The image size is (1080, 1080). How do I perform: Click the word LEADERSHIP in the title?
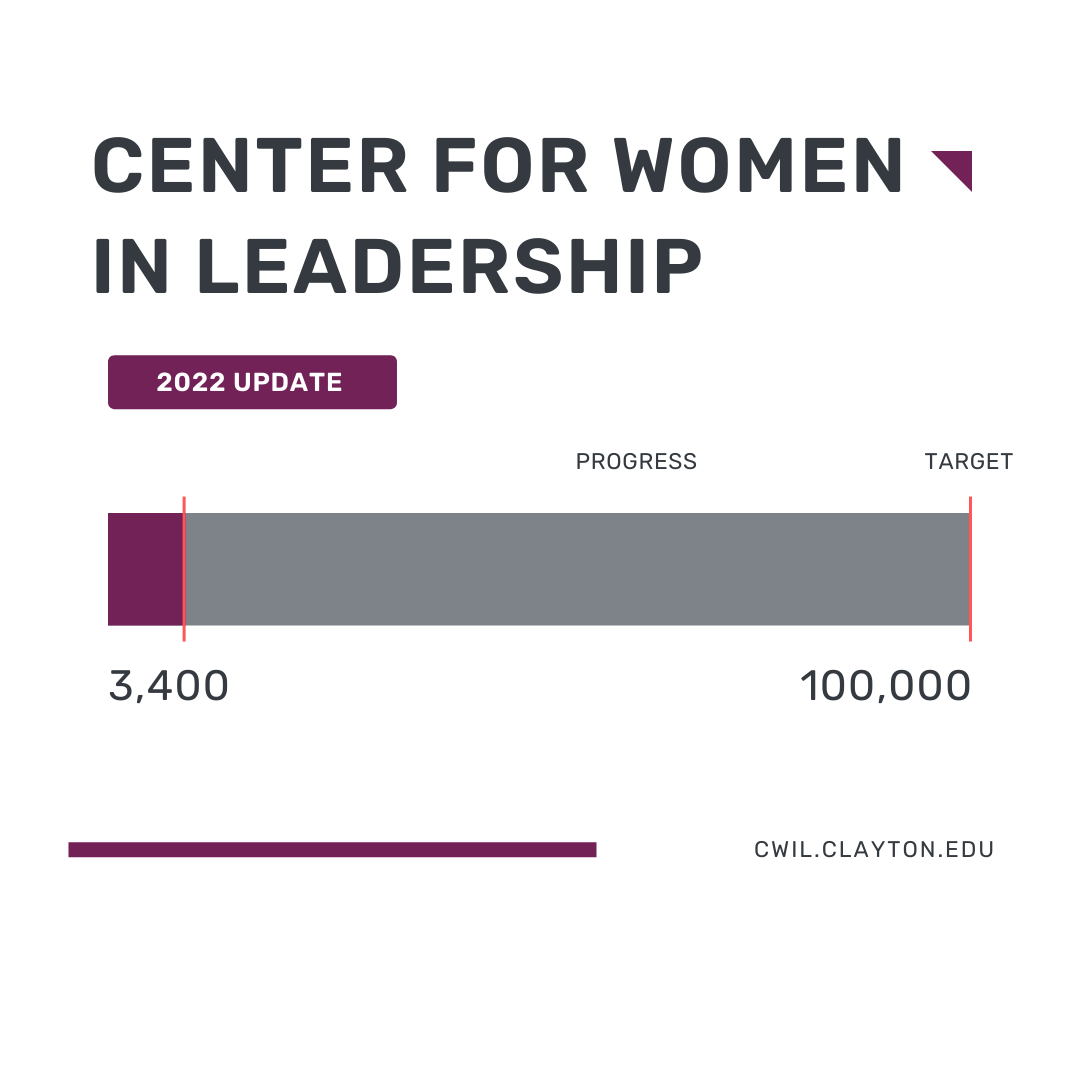point(449,266)
